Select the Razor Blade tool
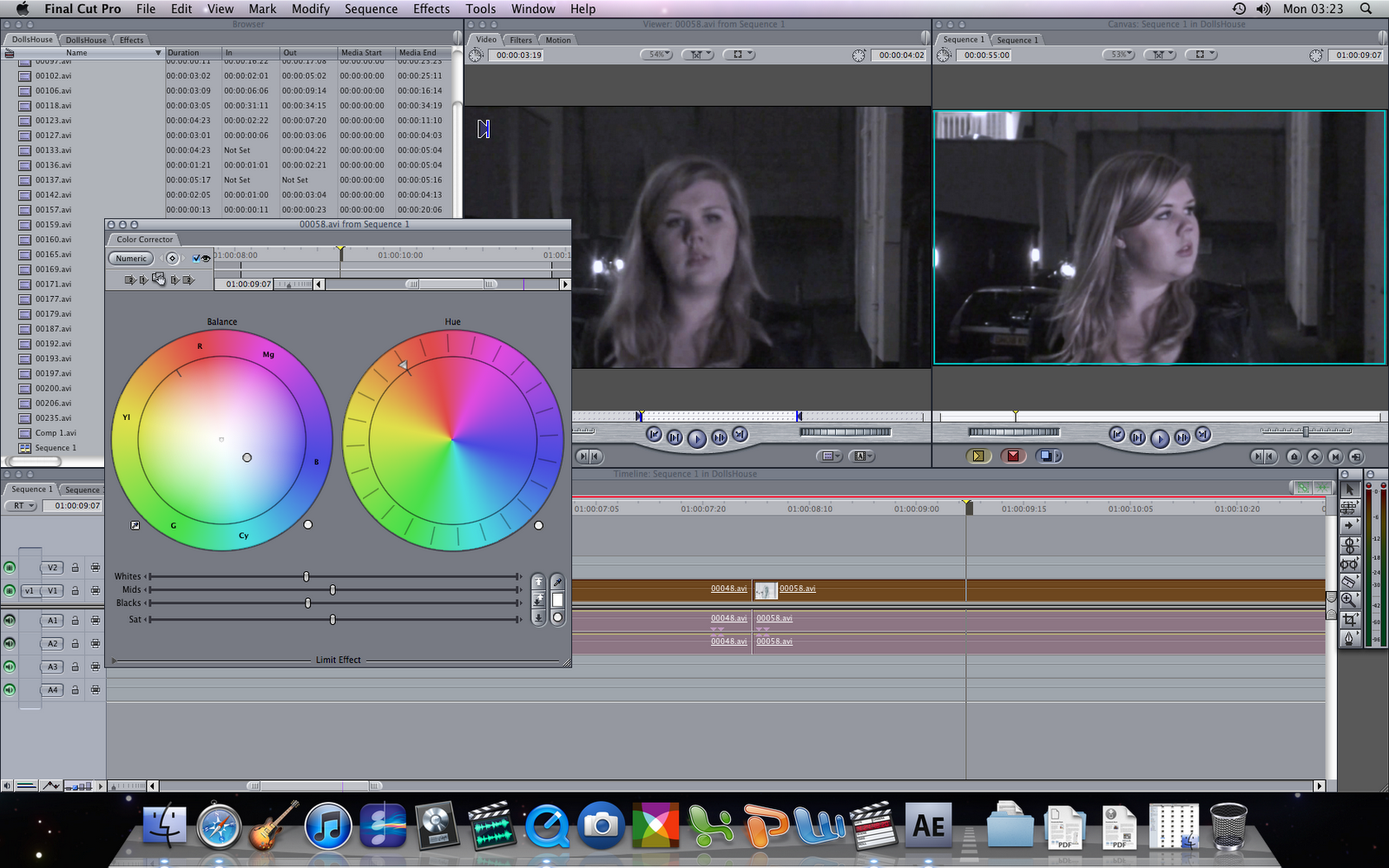1389x868 pixels. coord(1349,582)
